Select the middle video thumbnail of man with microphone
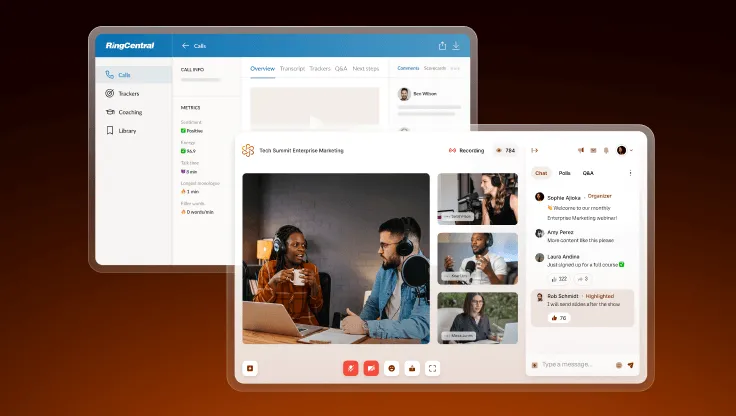Screen dimensions: 736x416 coord(478,259)
